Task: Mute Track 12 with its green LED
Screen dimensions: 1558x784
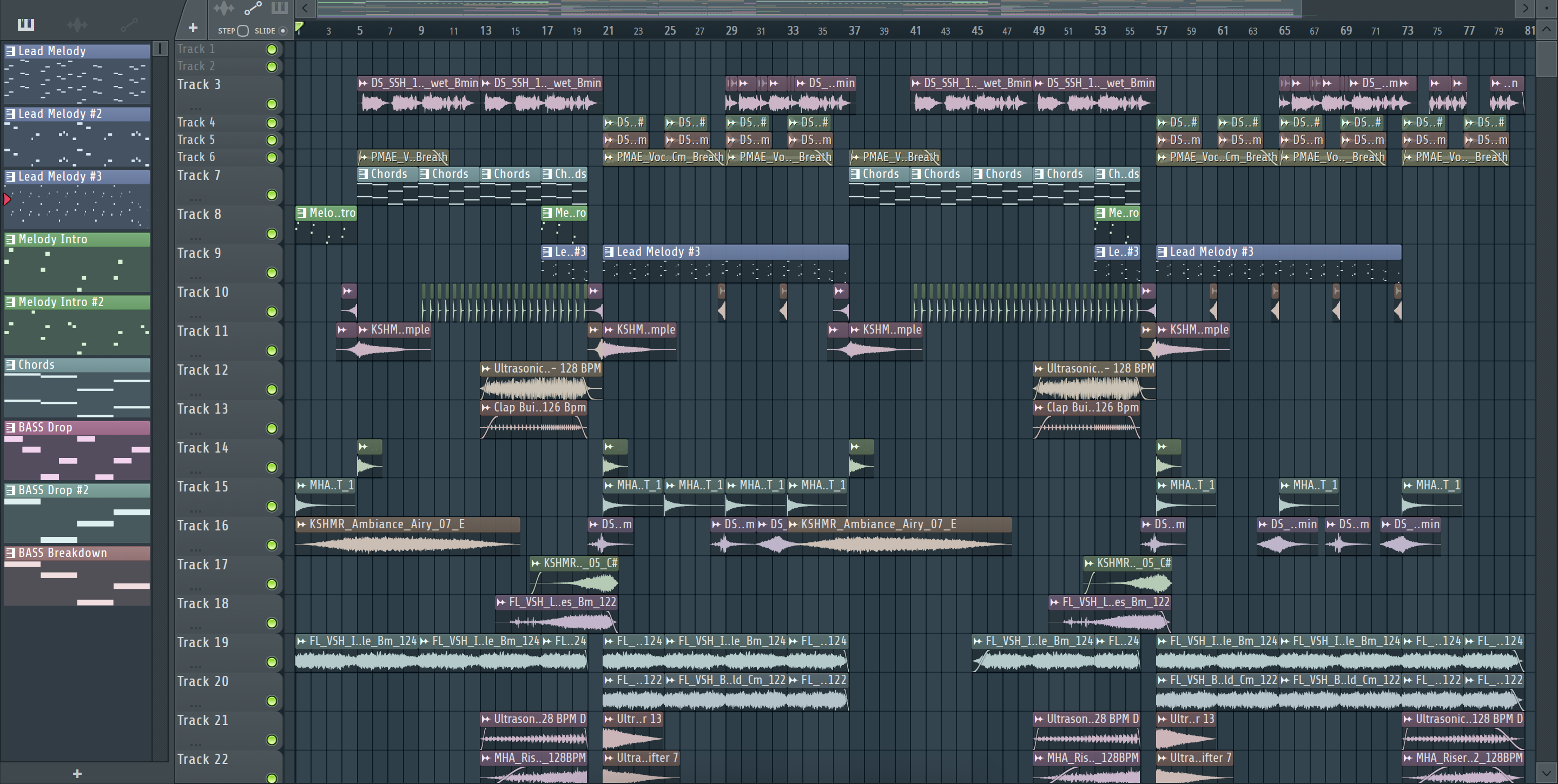Action: coord(272,389)
